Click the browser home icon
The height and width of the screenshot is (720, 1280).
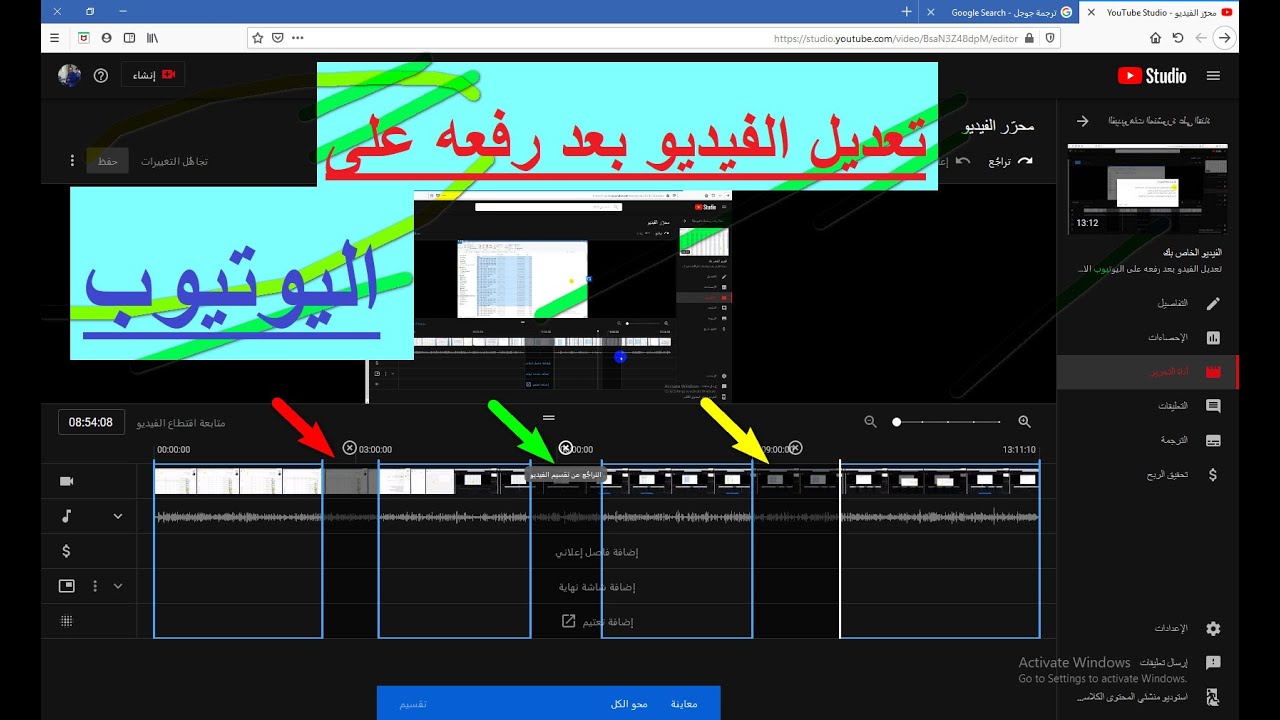click(x=1155, y=38)
